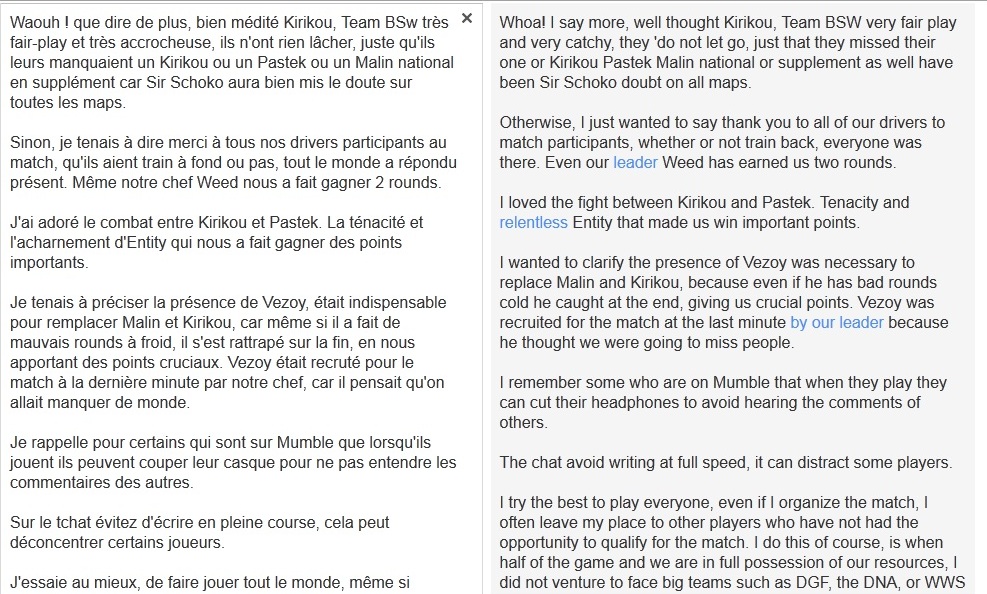The width and height of the screenshot is (987, 594).
Task: Click the highlighted word 'relentless'
Action: point(533,222)
